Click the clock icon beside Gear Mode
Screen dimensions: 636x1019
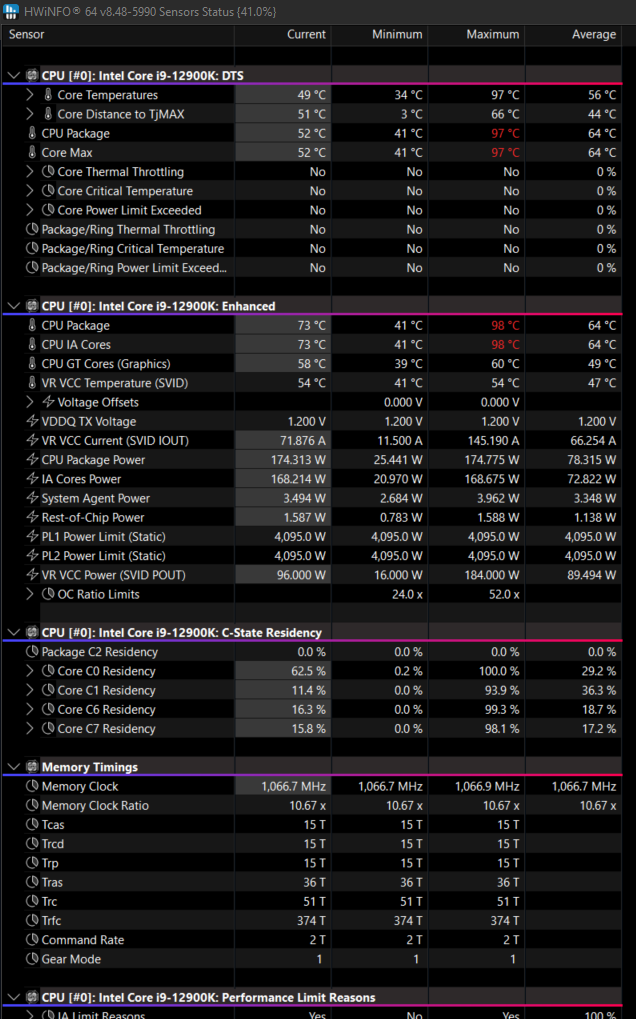pyautogui.click(x=32, y=959)
